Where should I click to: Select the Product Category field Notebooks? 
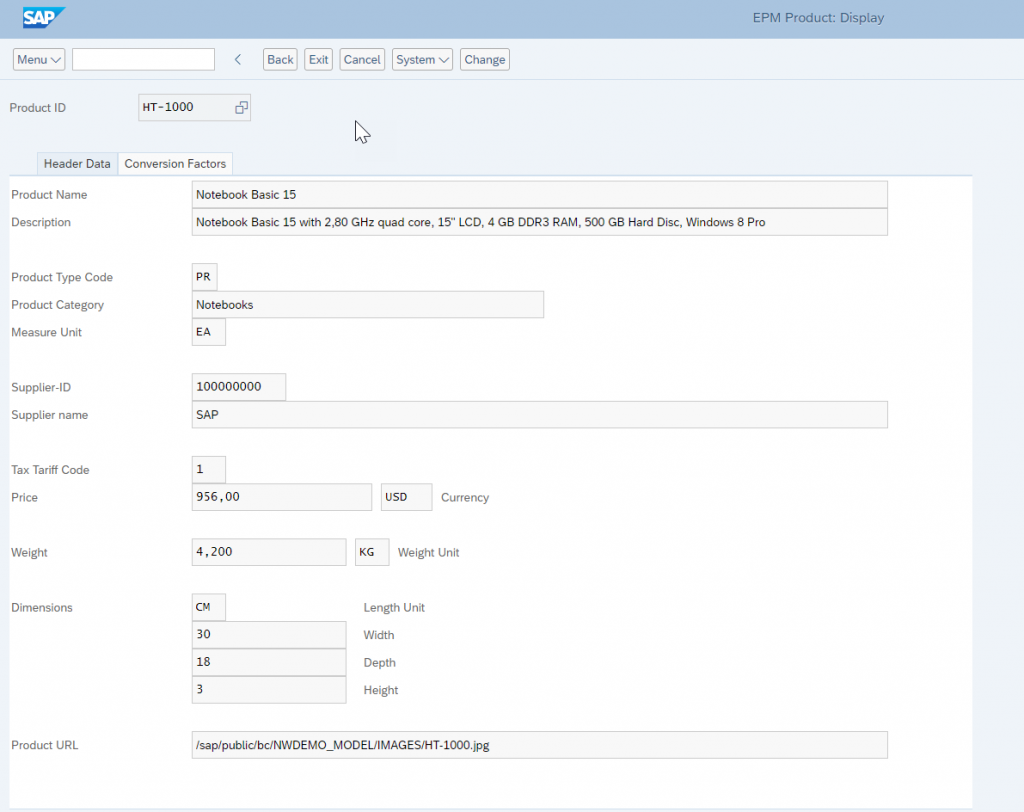pos(368,304)
